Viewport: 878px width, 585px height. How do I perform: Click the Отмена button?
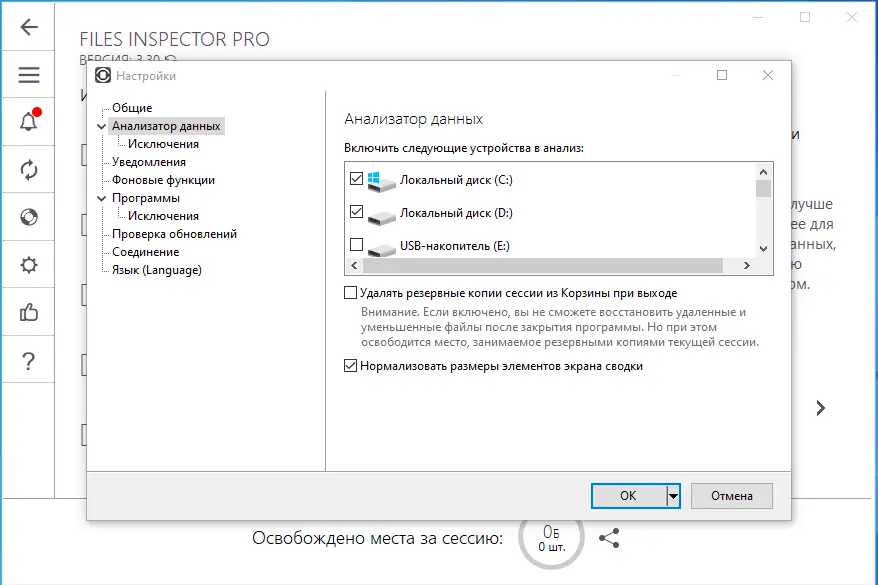coord(732,495)
